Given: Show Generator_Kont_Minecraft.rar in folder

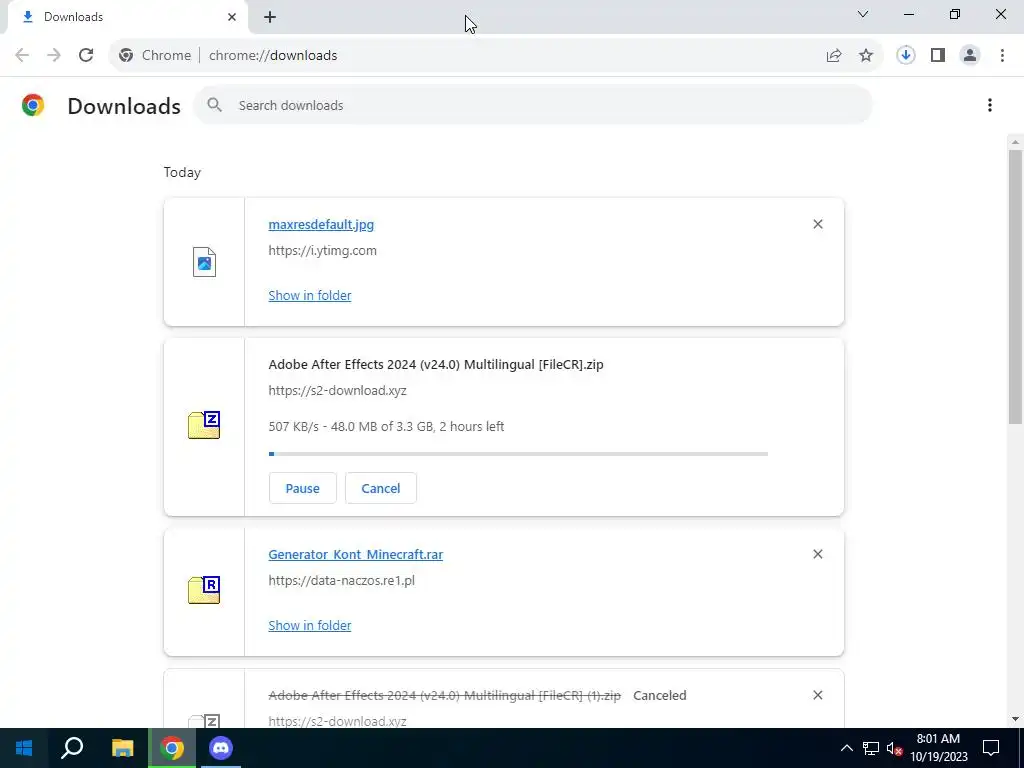Looking at the screenshot, I should (310, 625).
